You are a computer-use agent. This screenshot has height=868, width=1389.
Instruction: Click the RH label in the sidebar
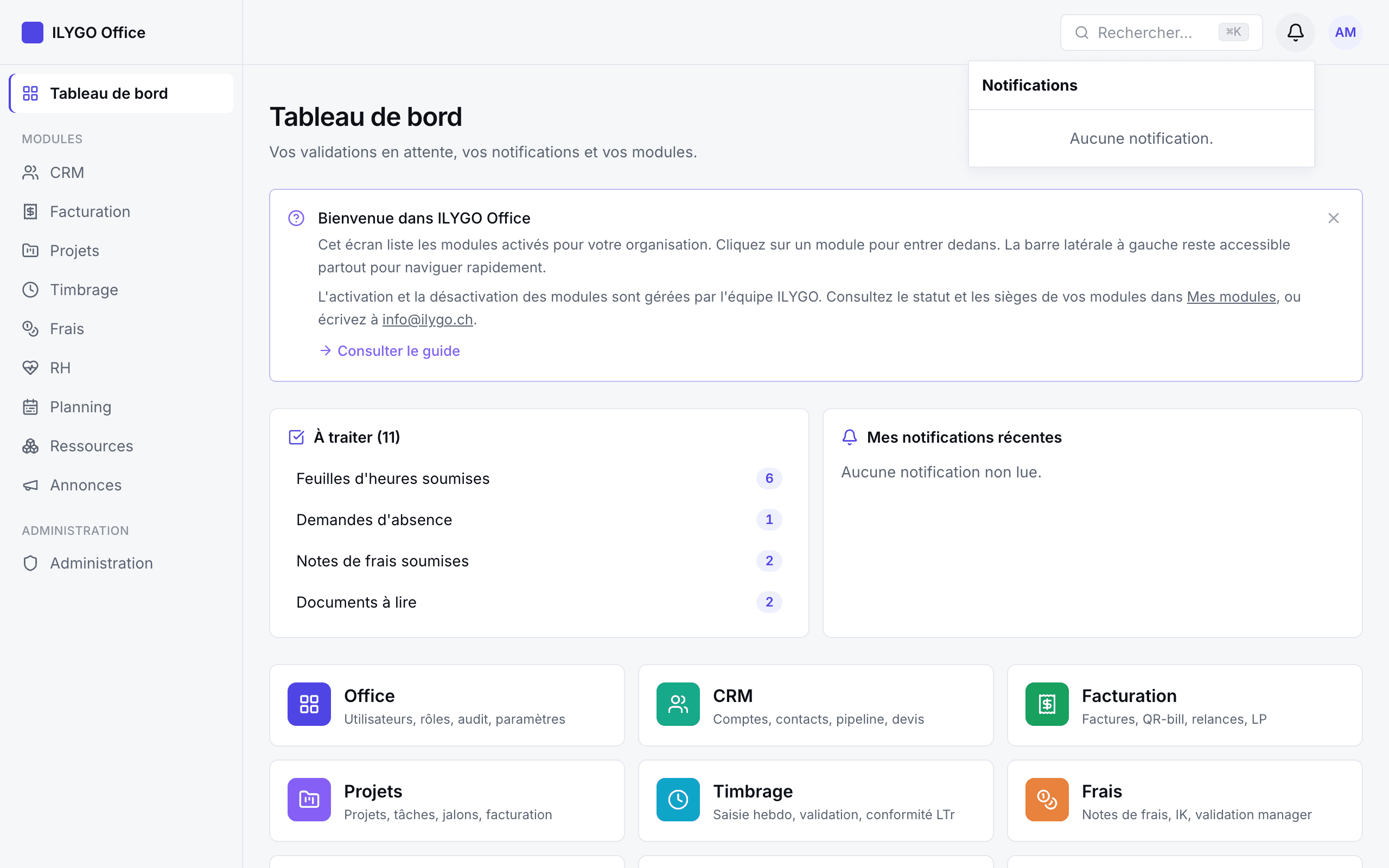(x=60, y=368)
